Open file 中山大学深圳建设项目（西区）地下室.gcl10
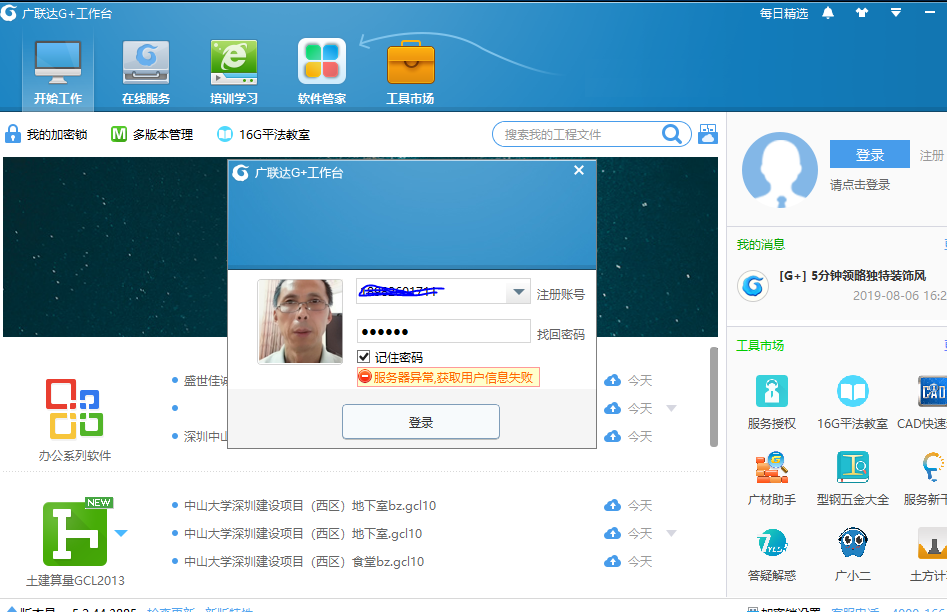947x612 pixels. coord(303,533)
